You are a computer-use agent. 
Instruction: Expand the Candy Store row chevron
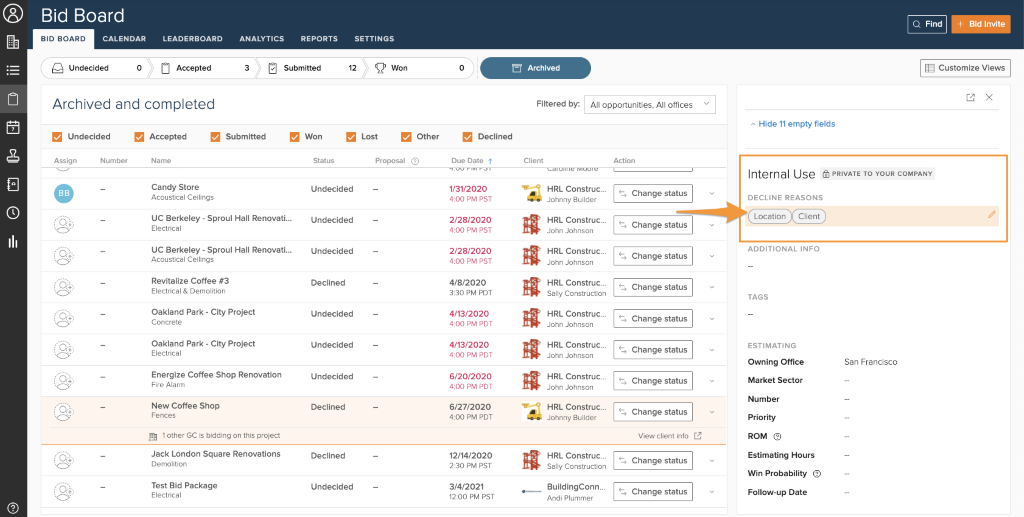coord(712,194)
